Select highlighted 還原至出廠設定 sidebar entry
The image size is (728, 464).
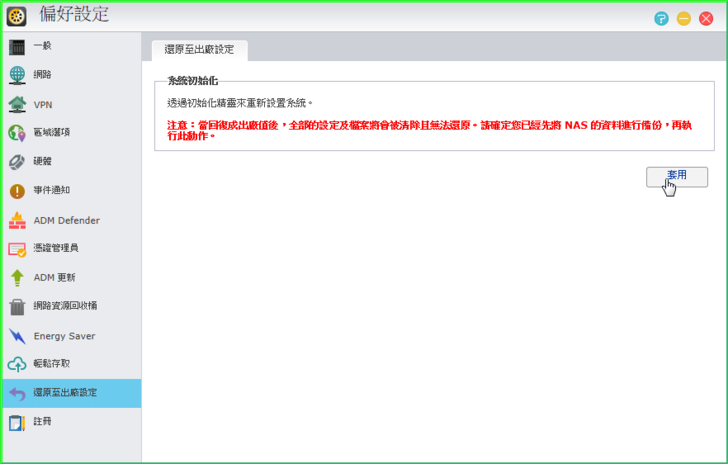[72, 393]
